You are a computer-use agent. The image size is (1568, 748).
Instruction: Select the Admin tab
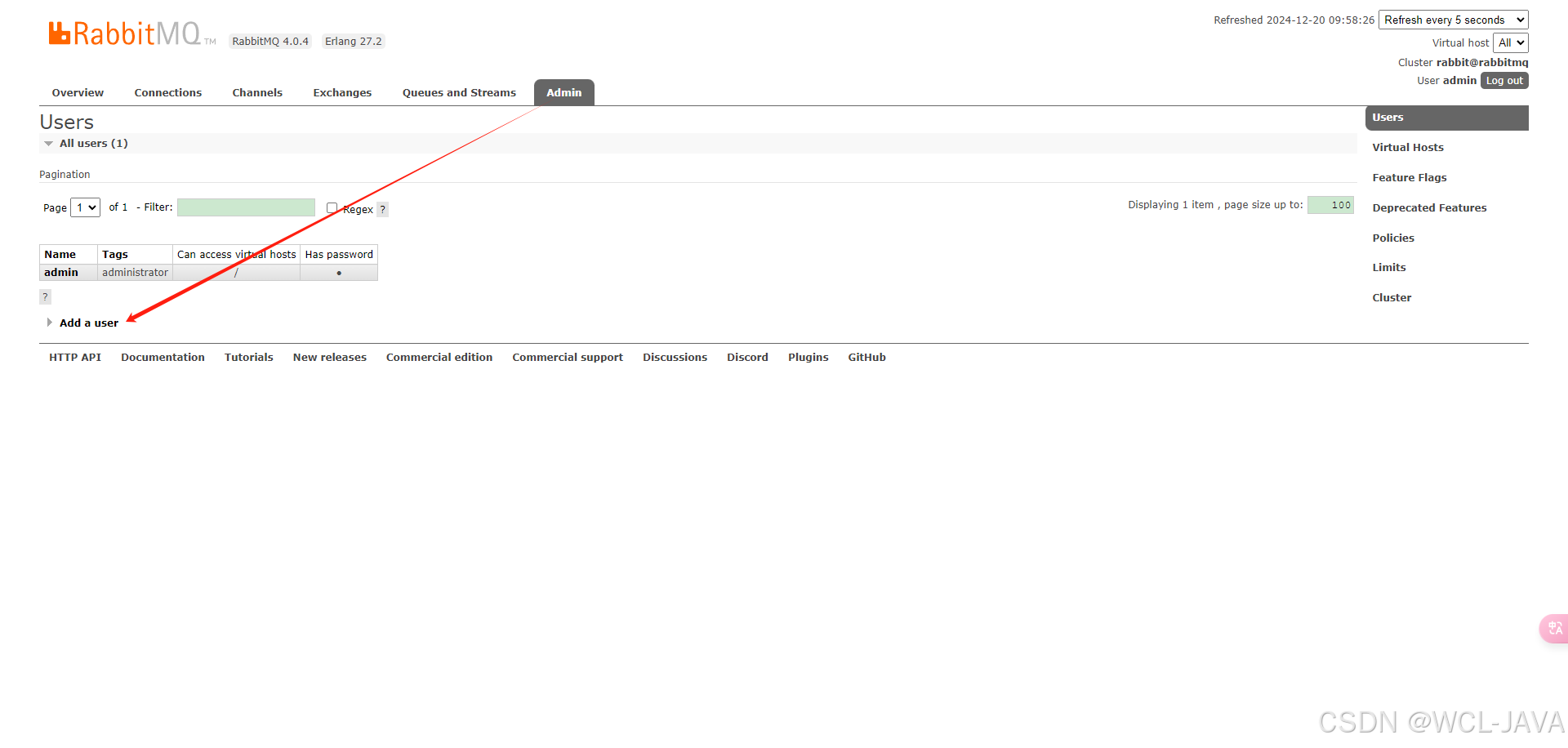pos(564,92)
